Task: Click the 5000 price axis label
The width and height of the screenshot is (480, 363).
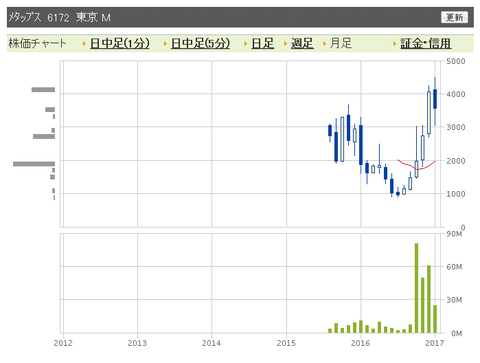Action: click(456, 61)
